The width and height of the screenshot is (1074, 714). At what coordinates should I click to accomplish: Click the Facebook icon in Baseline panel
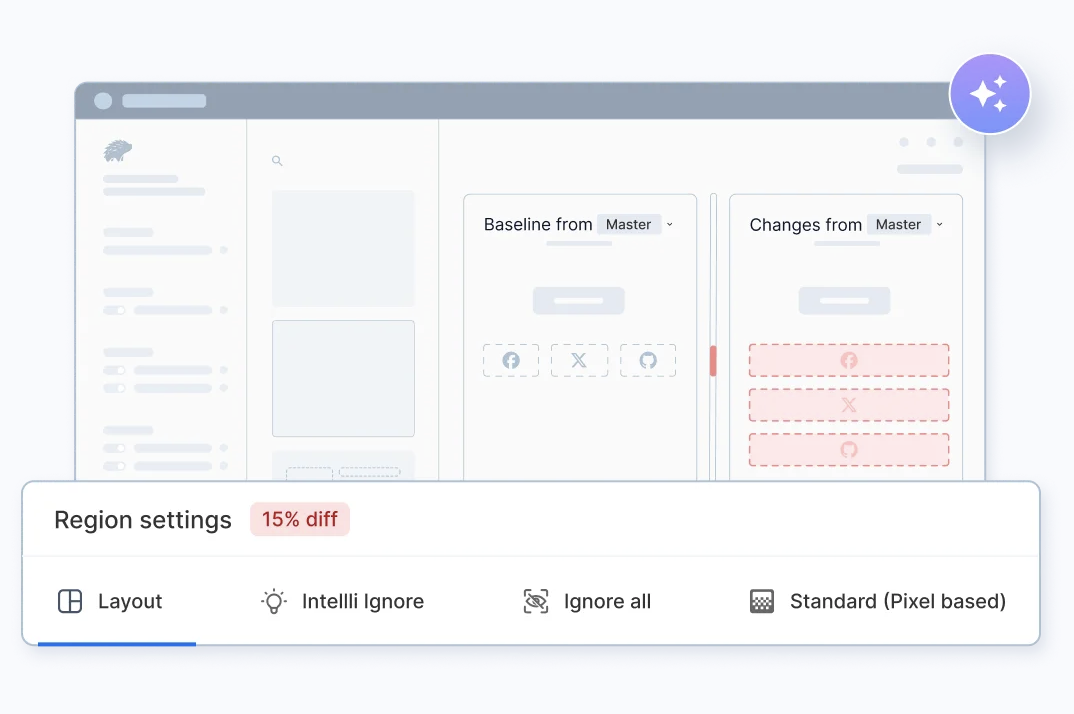coord(511,360)
